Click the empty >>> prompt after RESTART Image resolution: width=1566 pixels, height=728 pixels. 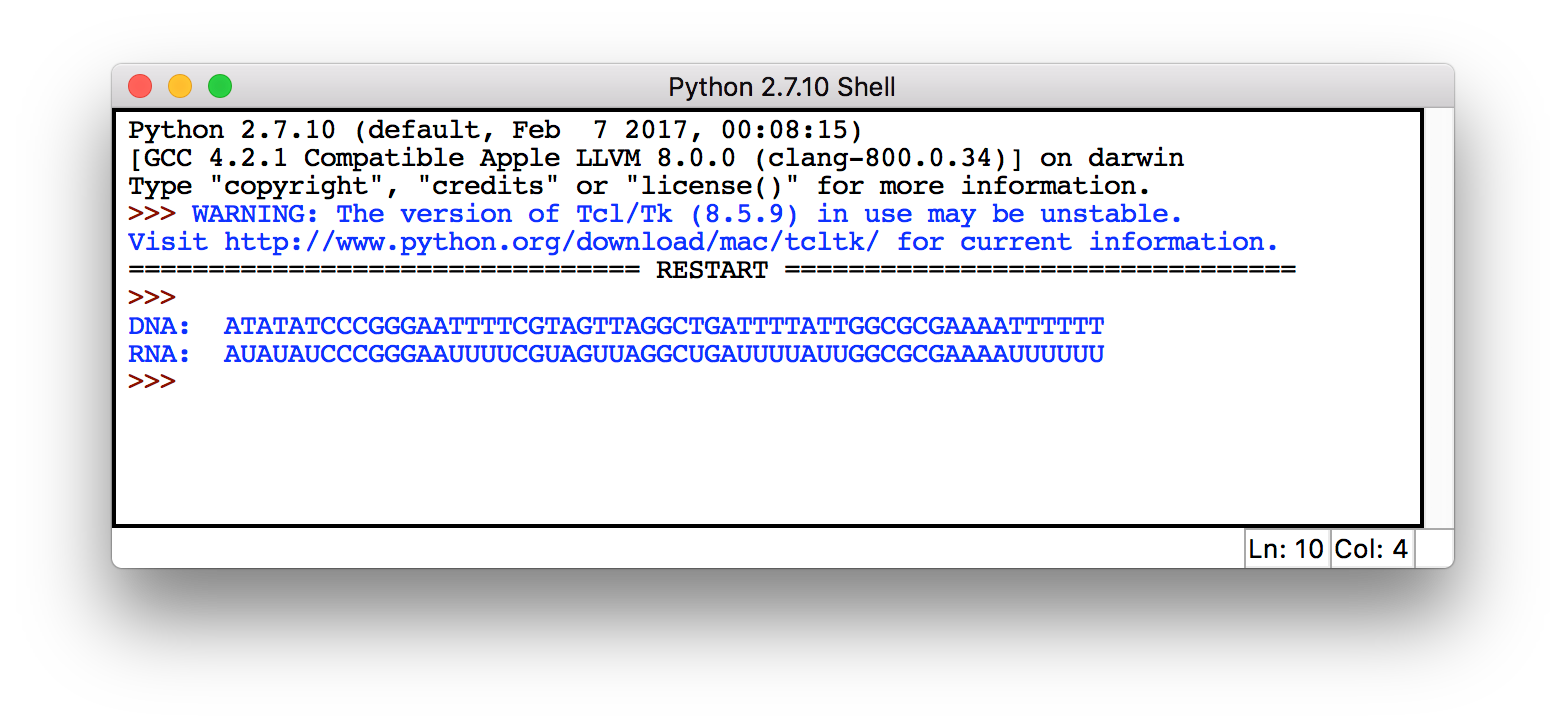tap(152, 298)
